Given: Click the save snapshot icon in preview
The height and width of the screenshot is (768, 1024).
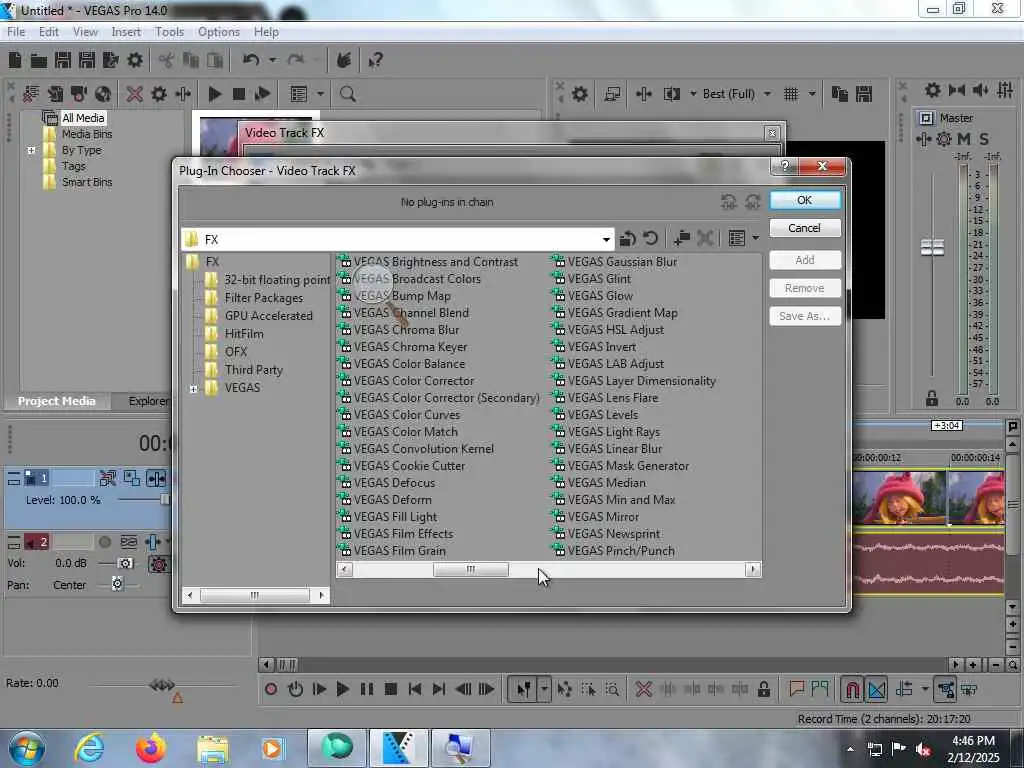Looking at the screenshot, I should 864,94.
